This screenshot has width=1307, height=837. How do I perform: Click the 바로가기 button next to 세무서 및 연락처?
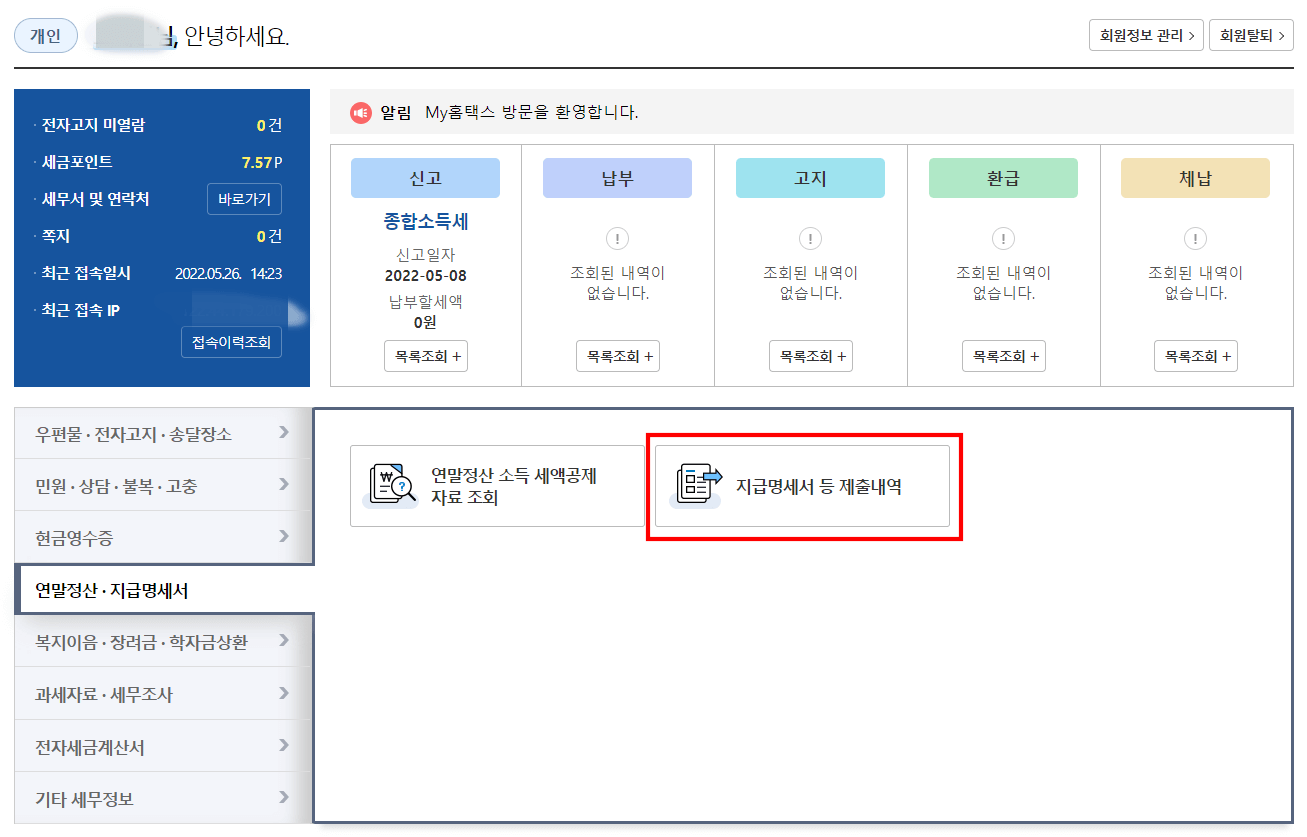click(x=244, y=198)
